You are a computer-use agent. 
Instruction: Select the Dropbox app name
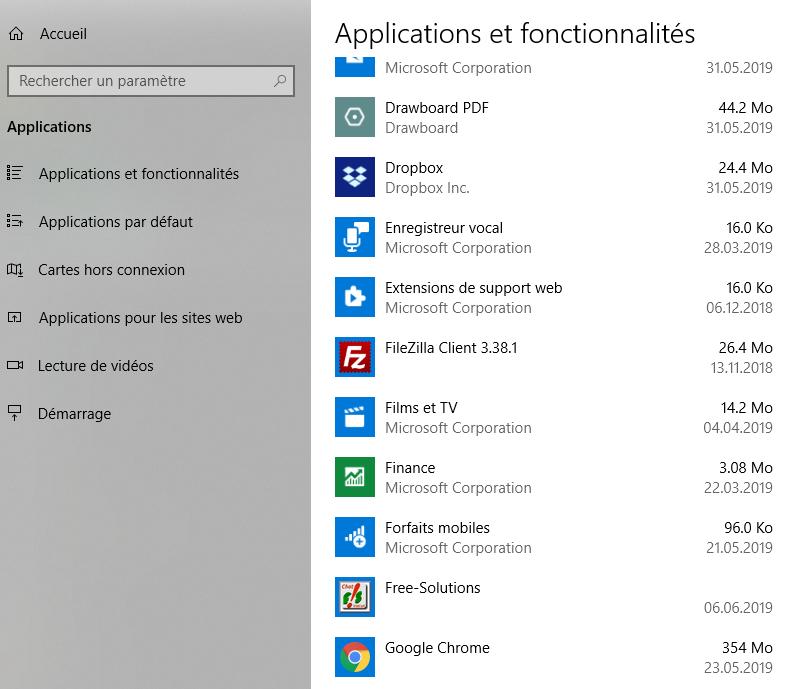coord(414,168)
